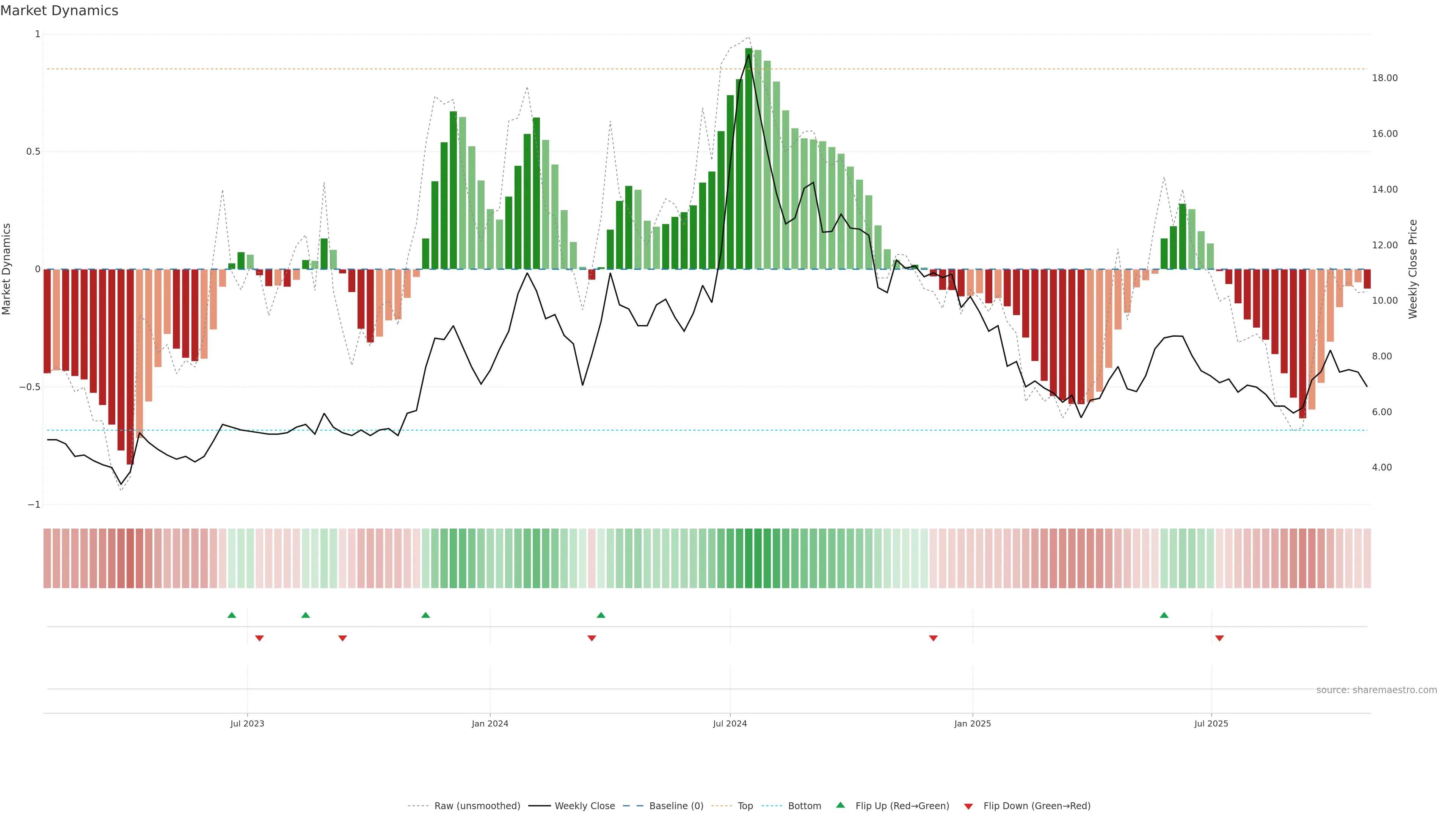Viewport: 1456px width, 819px height.
Task: Click the Flip Up green triangle legend icon
Action: tap(841, 805)
